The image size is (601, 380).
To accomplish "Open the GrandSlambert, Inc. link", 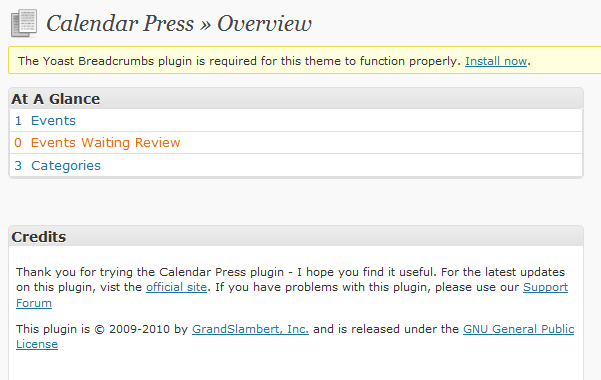I will [x=250, y=329].
